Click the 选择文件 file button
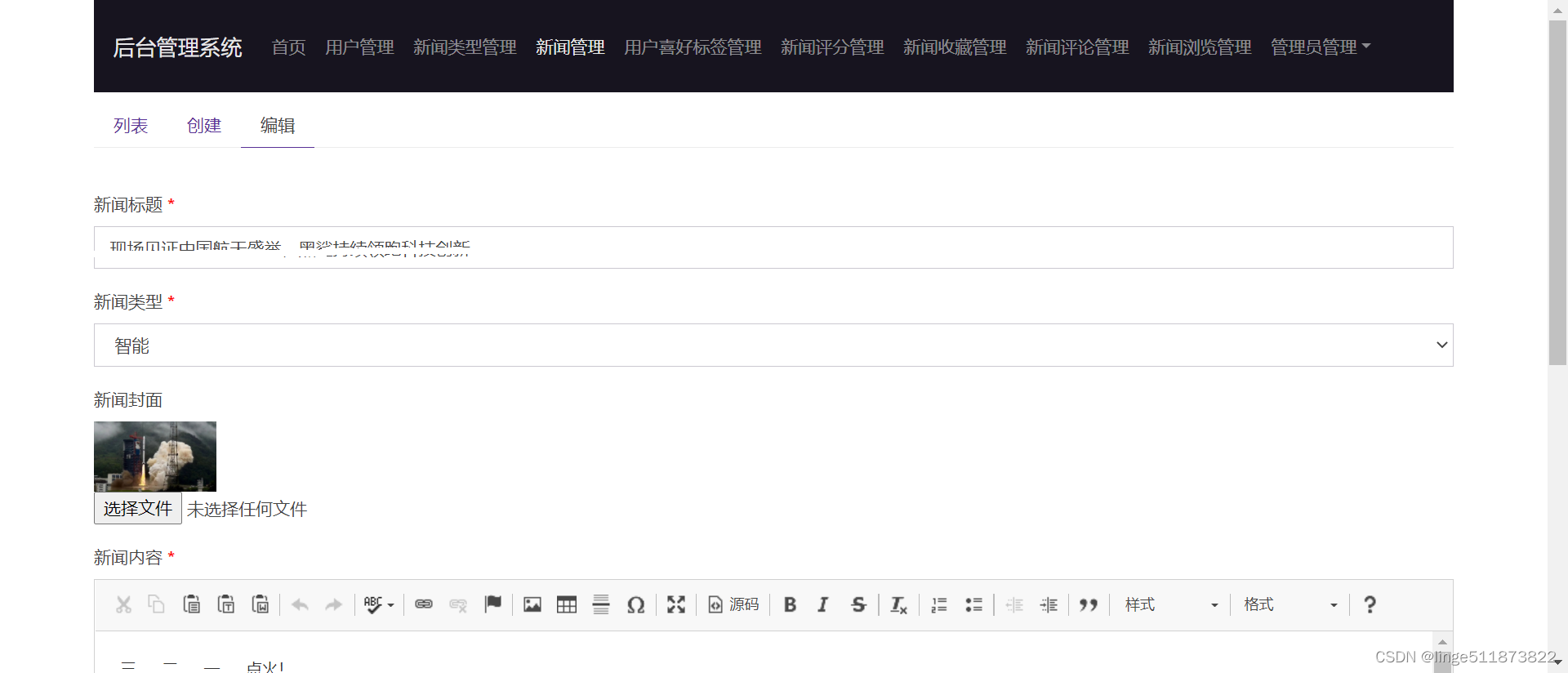This screenshot has width=1568, height=673. point(138,508)
